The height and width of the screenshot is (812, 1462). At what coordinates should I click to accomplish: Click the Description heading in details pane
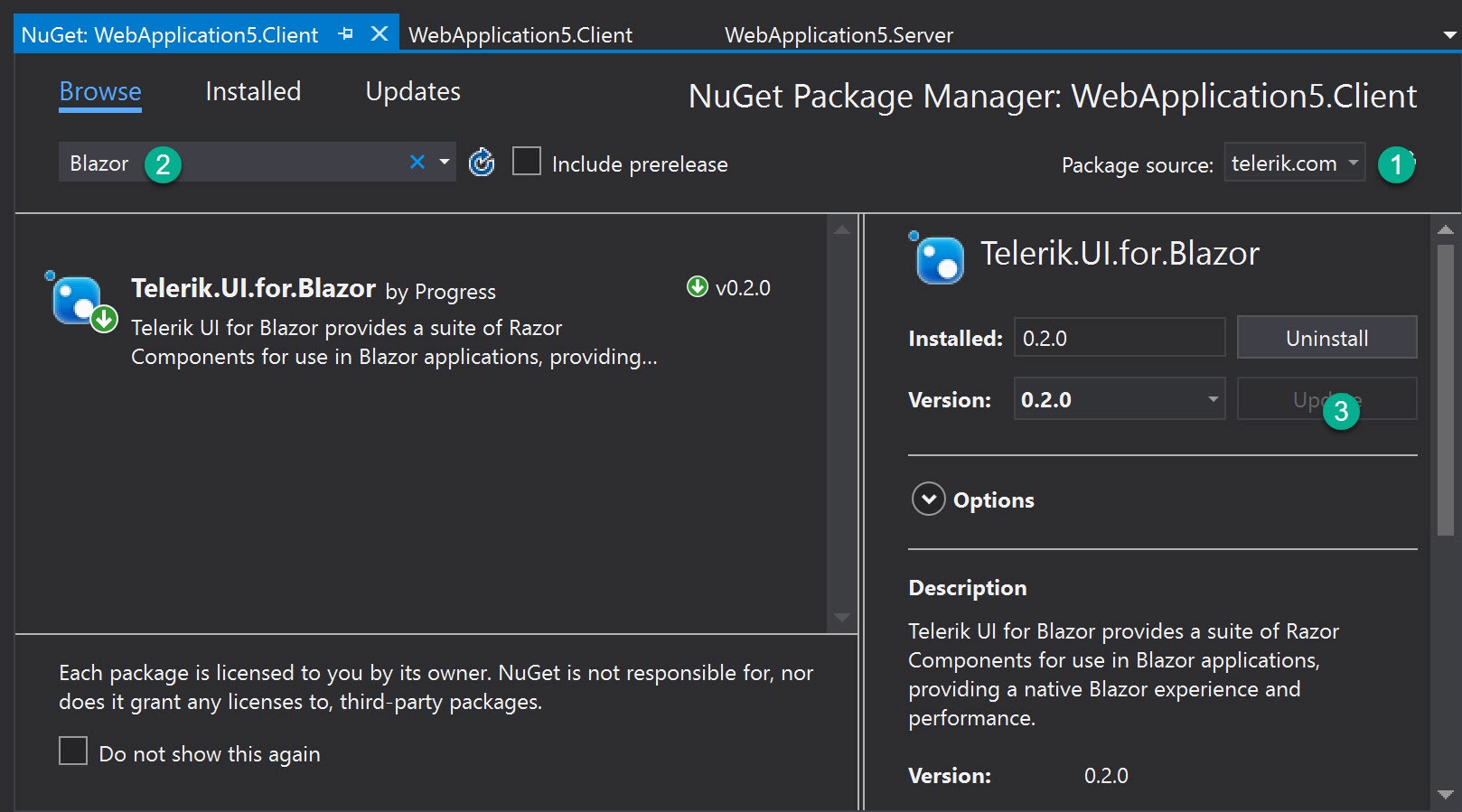pos(967,588)
